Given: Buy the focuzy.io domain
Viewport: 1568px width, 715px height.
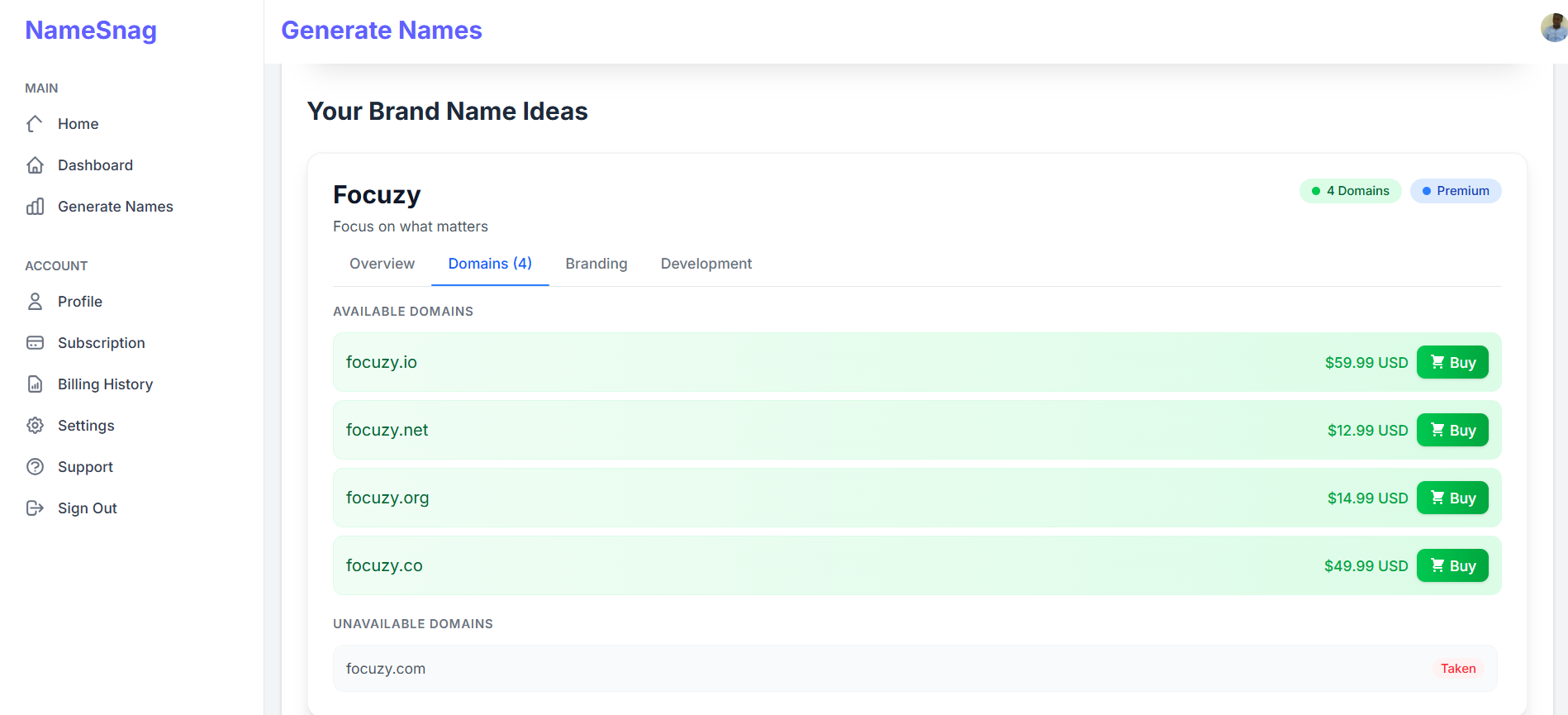Looking at the screenshot, I should point(1452,362).
